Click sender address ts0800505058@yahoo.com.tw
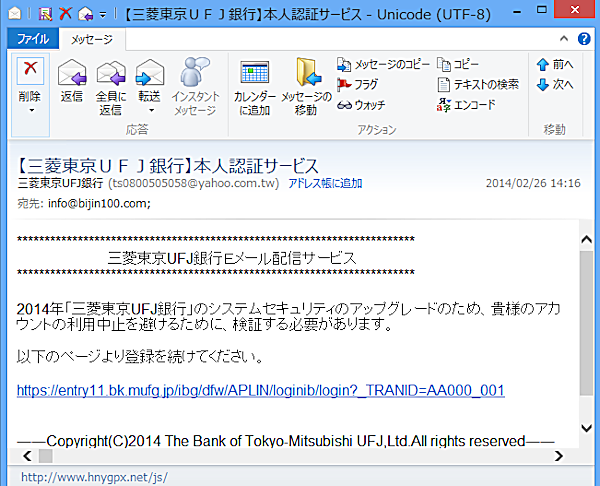Screen dimensions: 600x486 (x=194, y=183)
